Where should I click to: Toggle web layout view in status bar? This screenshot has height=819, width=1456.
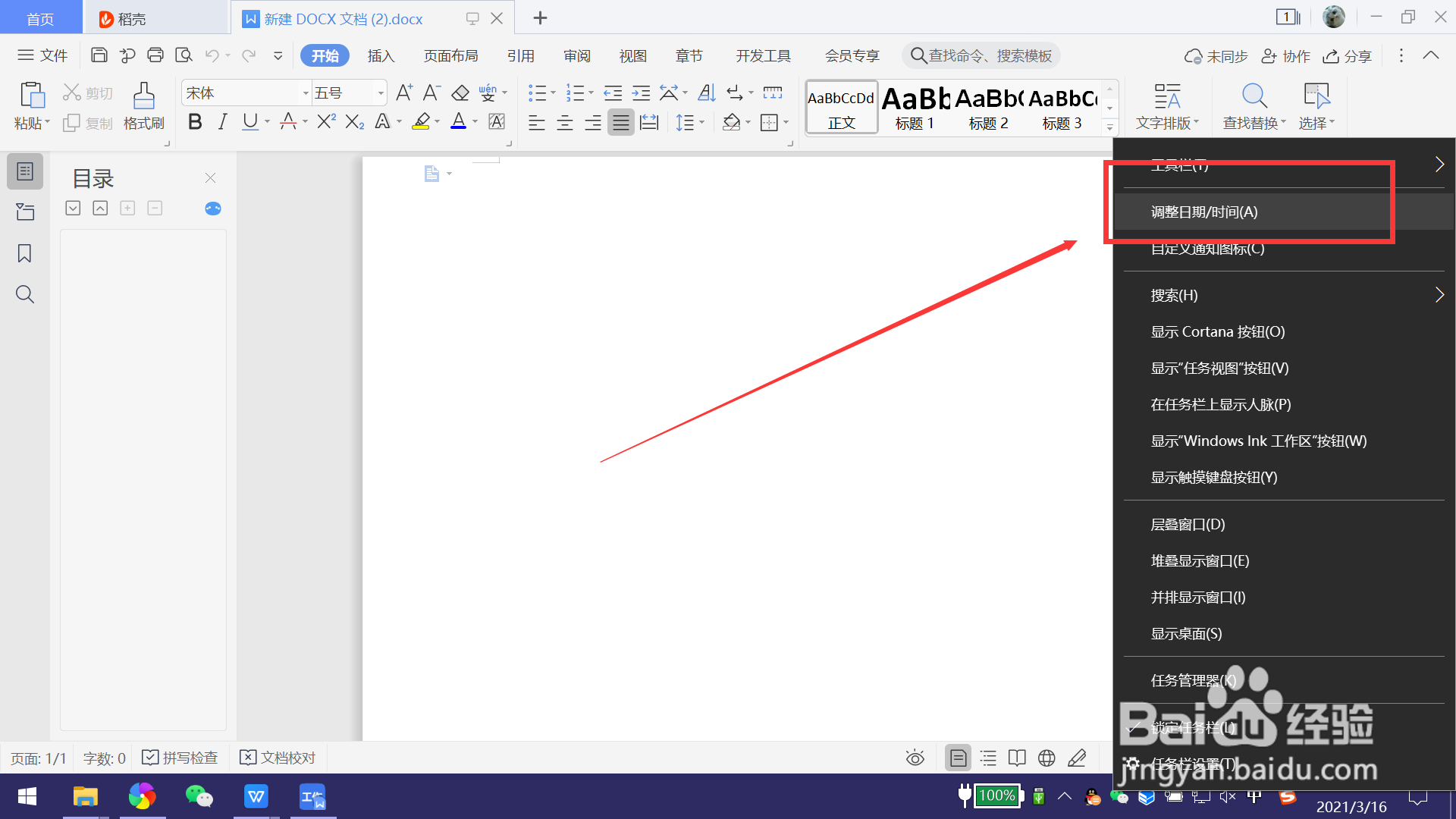coord(1046,758)
